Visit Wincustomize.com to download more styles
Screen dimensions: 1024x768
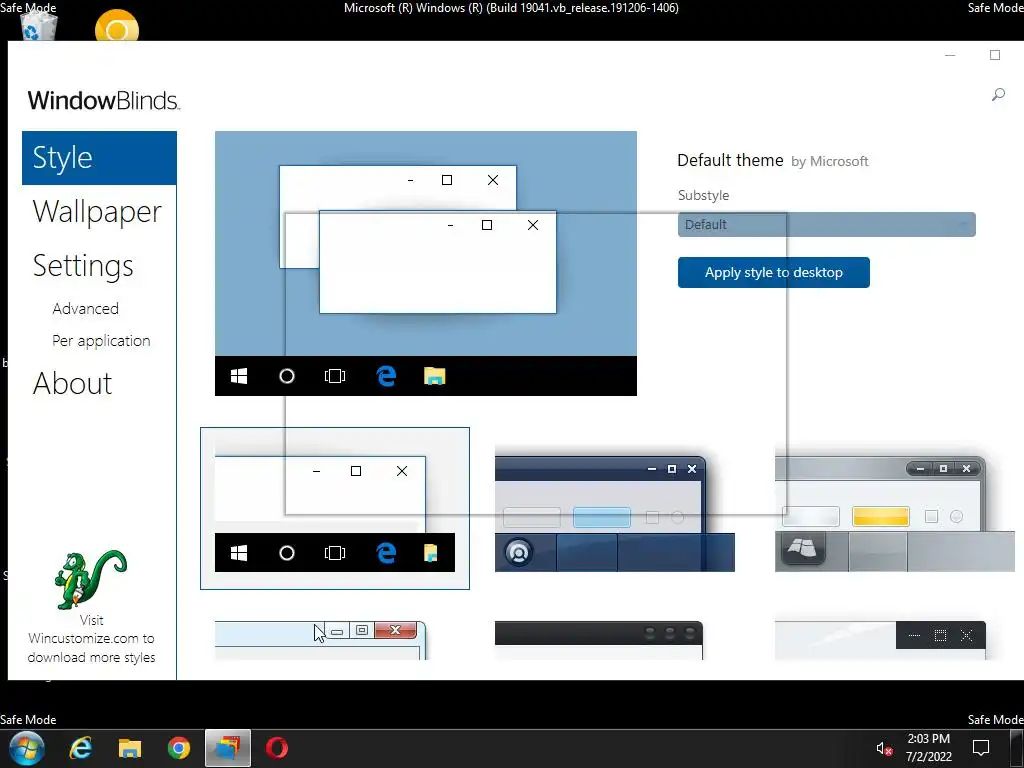91,639
